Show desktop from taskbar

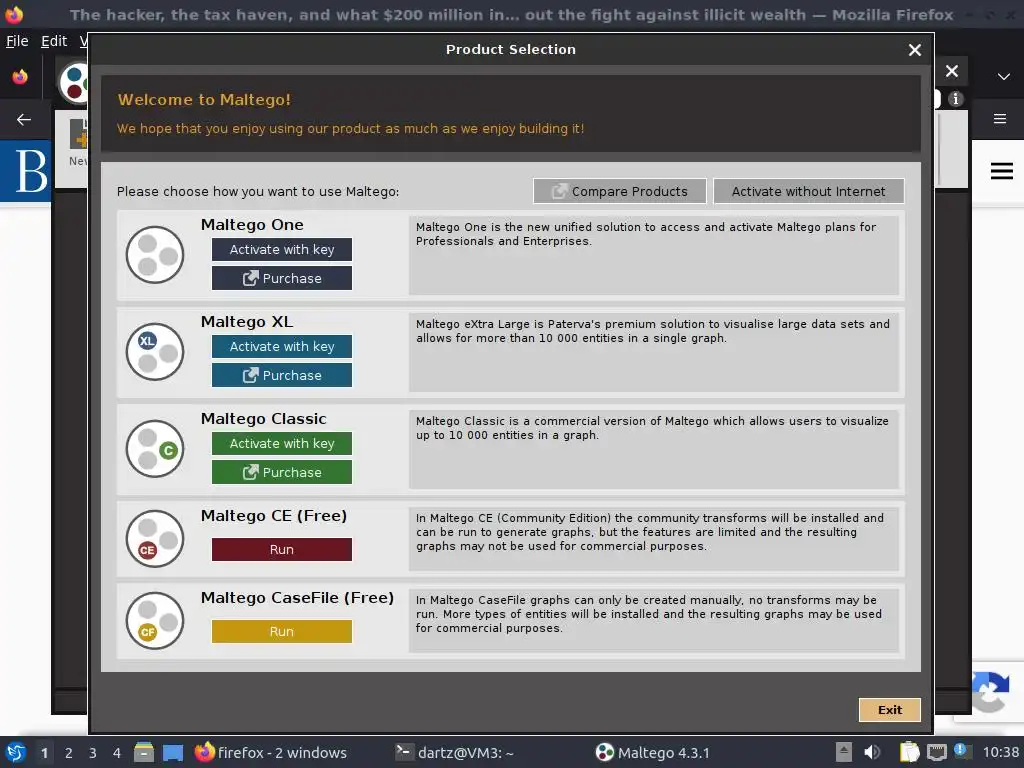click(173, 752)
